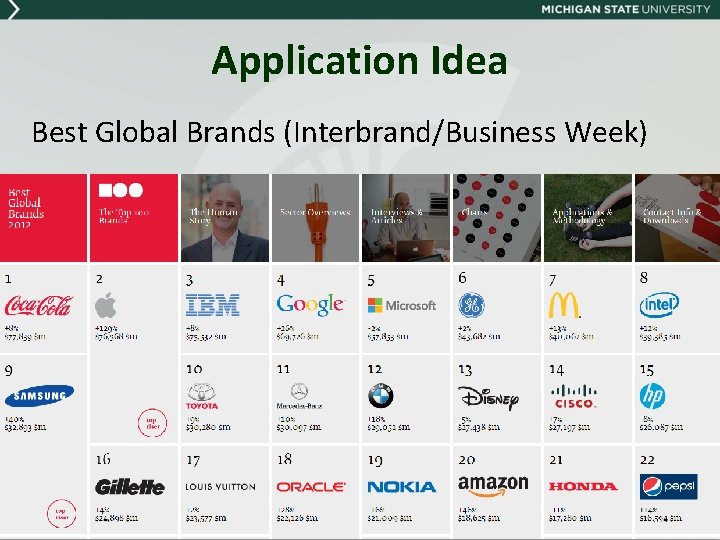The image size is (720, 540).
Task: Open the Best Global Brands 2012 tile
Action: [x=43, y=218]
